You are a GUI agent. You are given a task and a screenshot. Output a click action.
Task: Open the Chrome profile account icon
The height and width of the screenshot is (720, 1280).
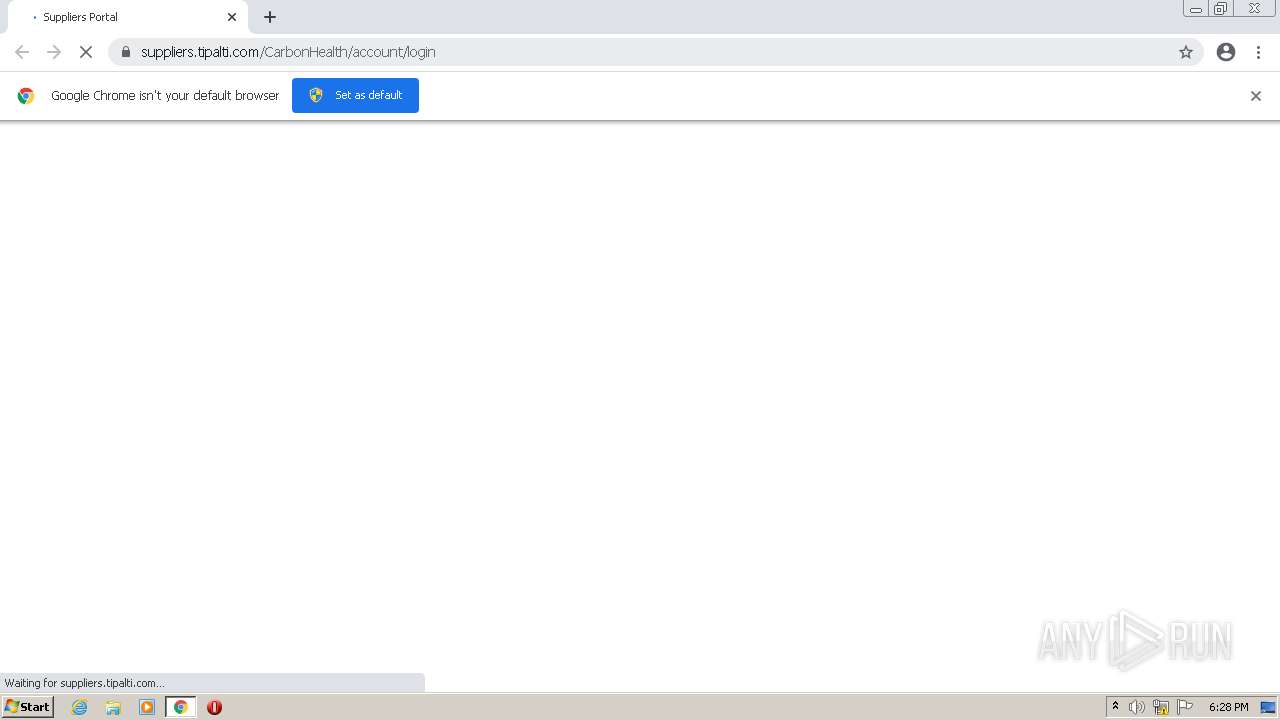click(x=1226, y=52)
